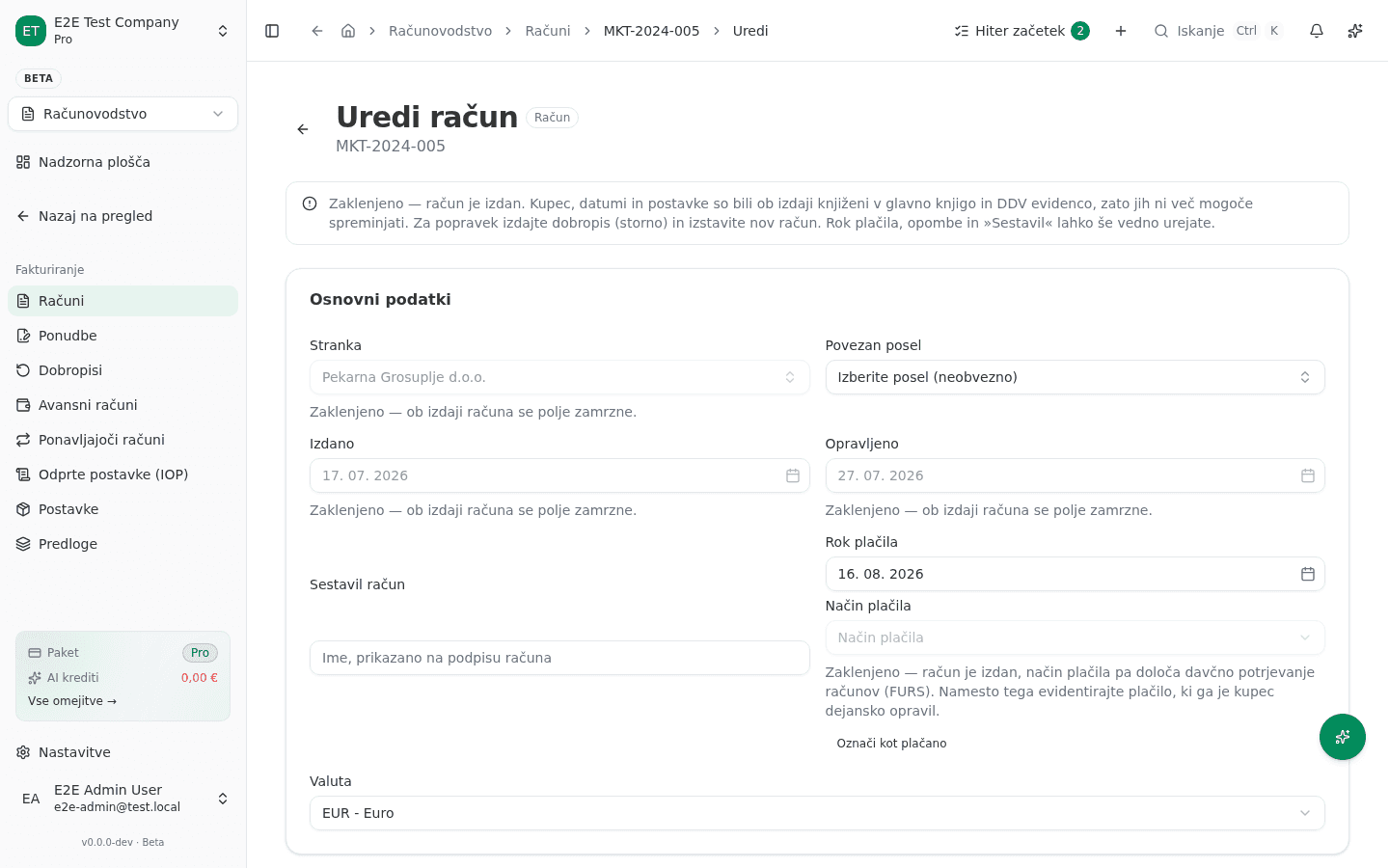Expand the Povezan posel dropdown
The height and width of the screenshot is (868, 1389).
pos(1075,377)
